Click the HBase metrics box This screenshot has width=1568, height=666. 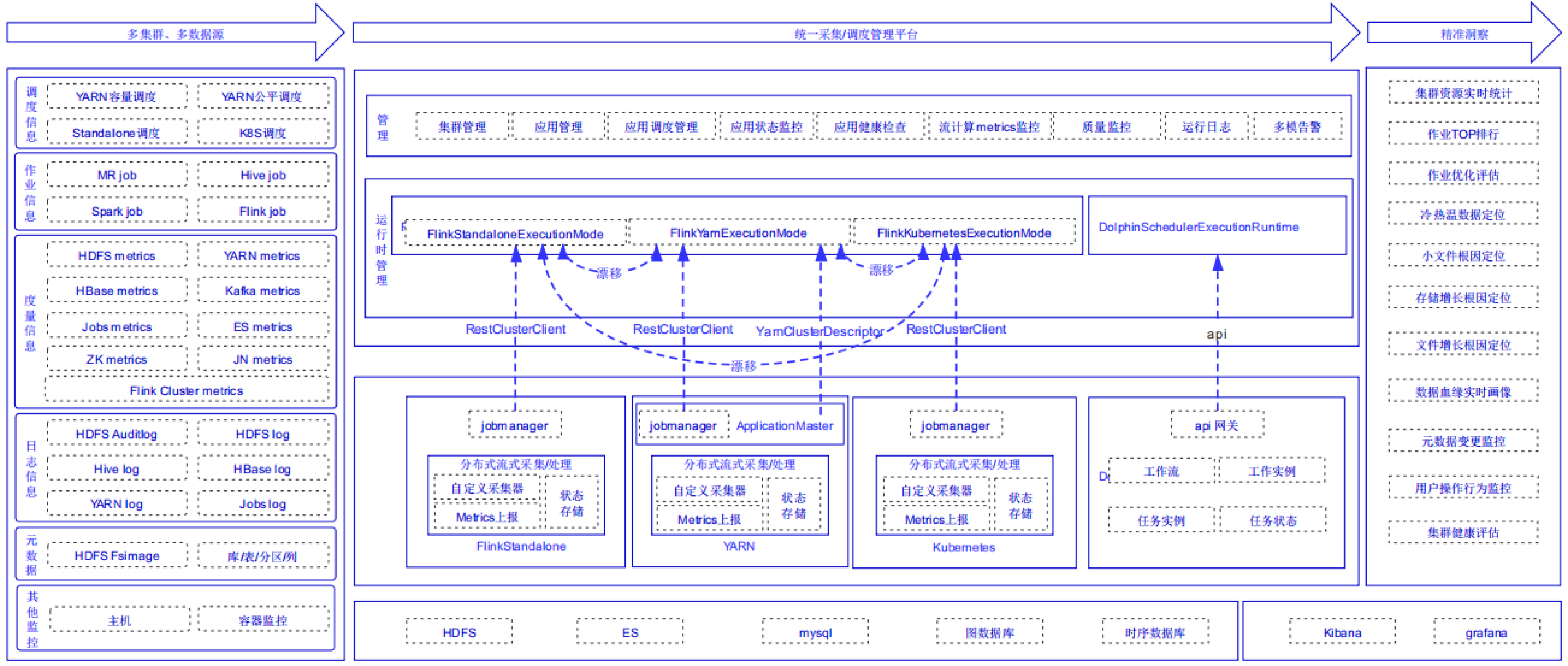pyautogui.click(x=117, y=290)
